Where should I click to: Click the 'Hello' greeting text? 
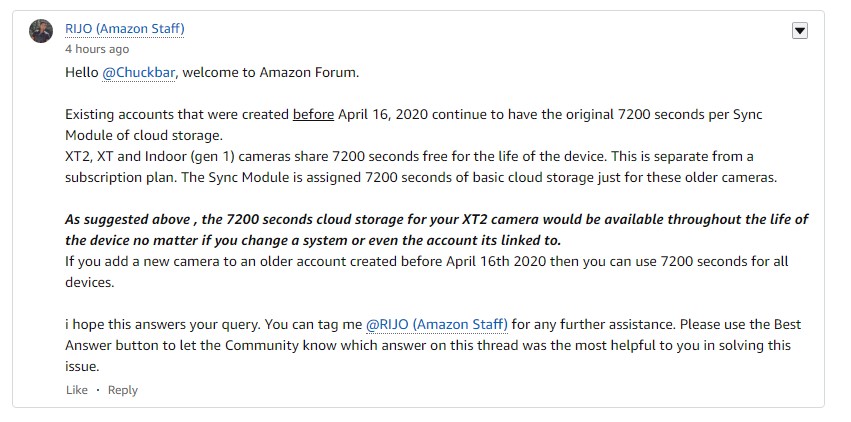pos(81,73)
